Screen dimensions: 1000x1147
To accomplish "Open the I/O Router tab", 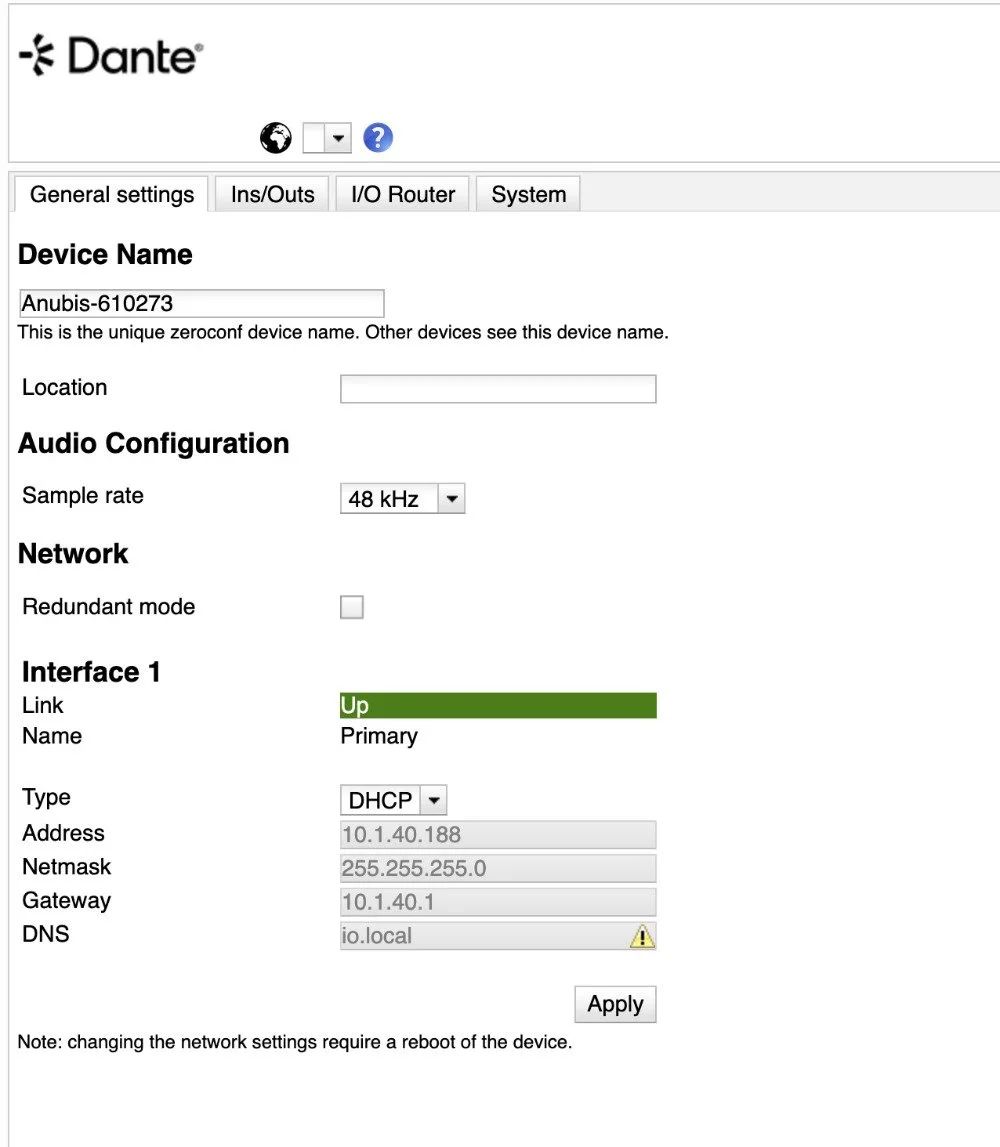I will click(403, 194).
